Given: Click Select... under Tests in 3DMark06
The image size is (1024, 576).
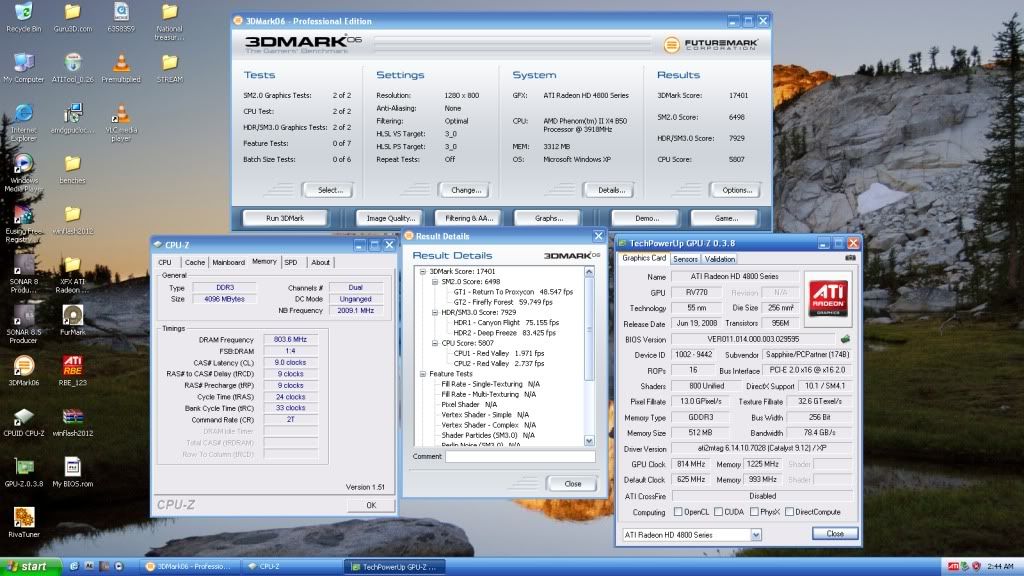Looking at the screenshot, I should click(330, 190).
